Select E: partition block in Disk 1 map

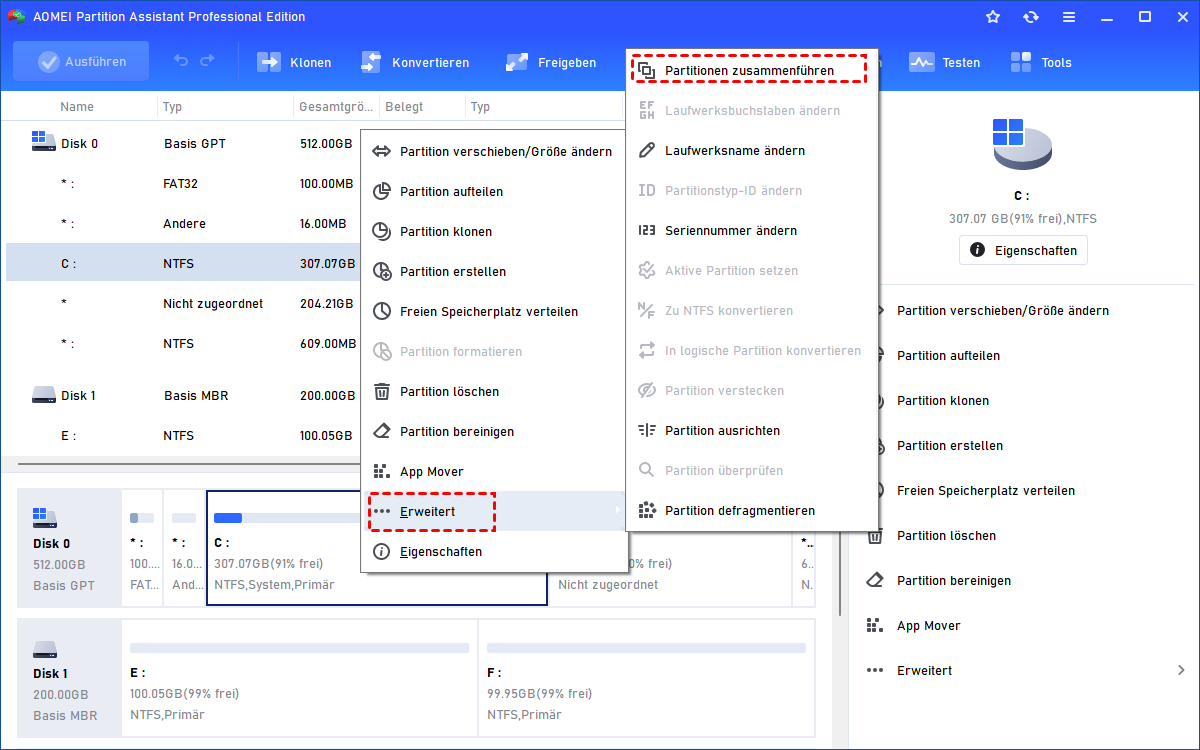(x=299, y=678)
